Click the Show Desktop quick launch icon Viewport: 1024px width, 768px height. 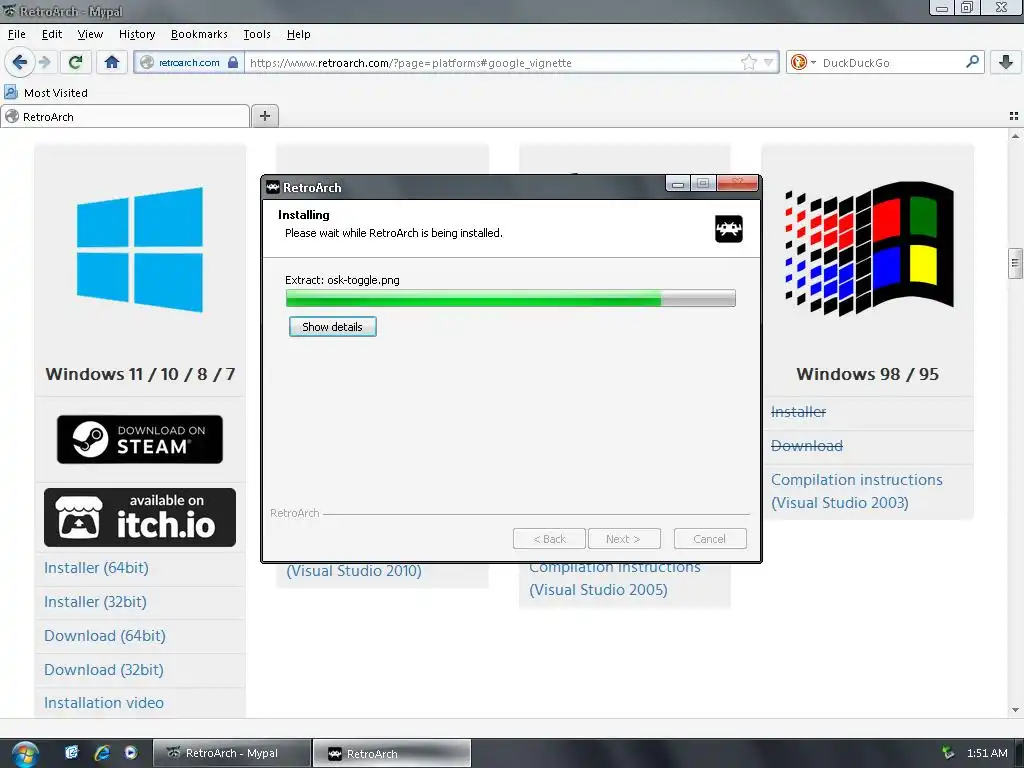pos(72,752)
